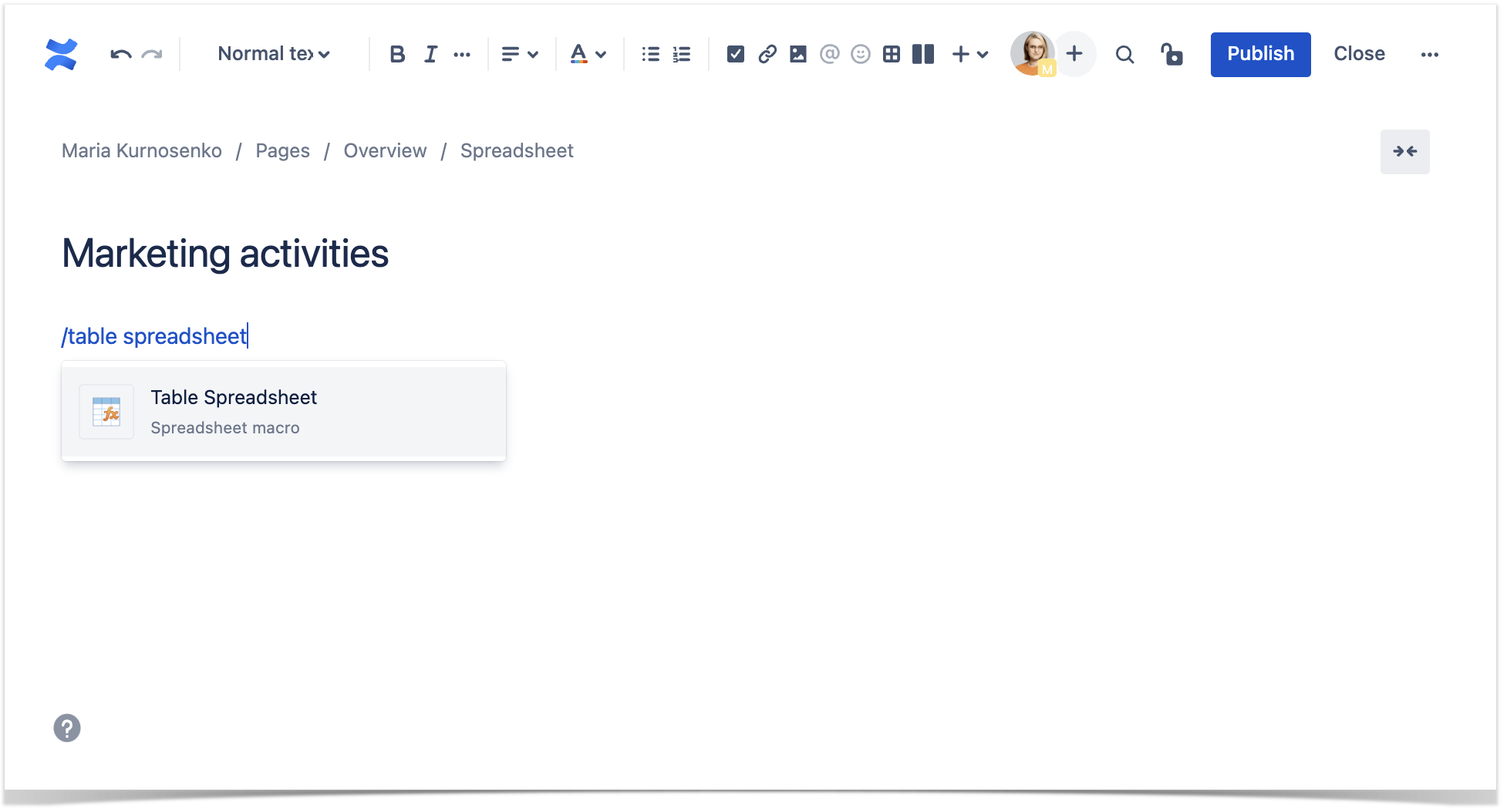The width and height of the screenshot is (1507, 812).
Task: Insert a mention with the @ icon
Action: point(829,54)
